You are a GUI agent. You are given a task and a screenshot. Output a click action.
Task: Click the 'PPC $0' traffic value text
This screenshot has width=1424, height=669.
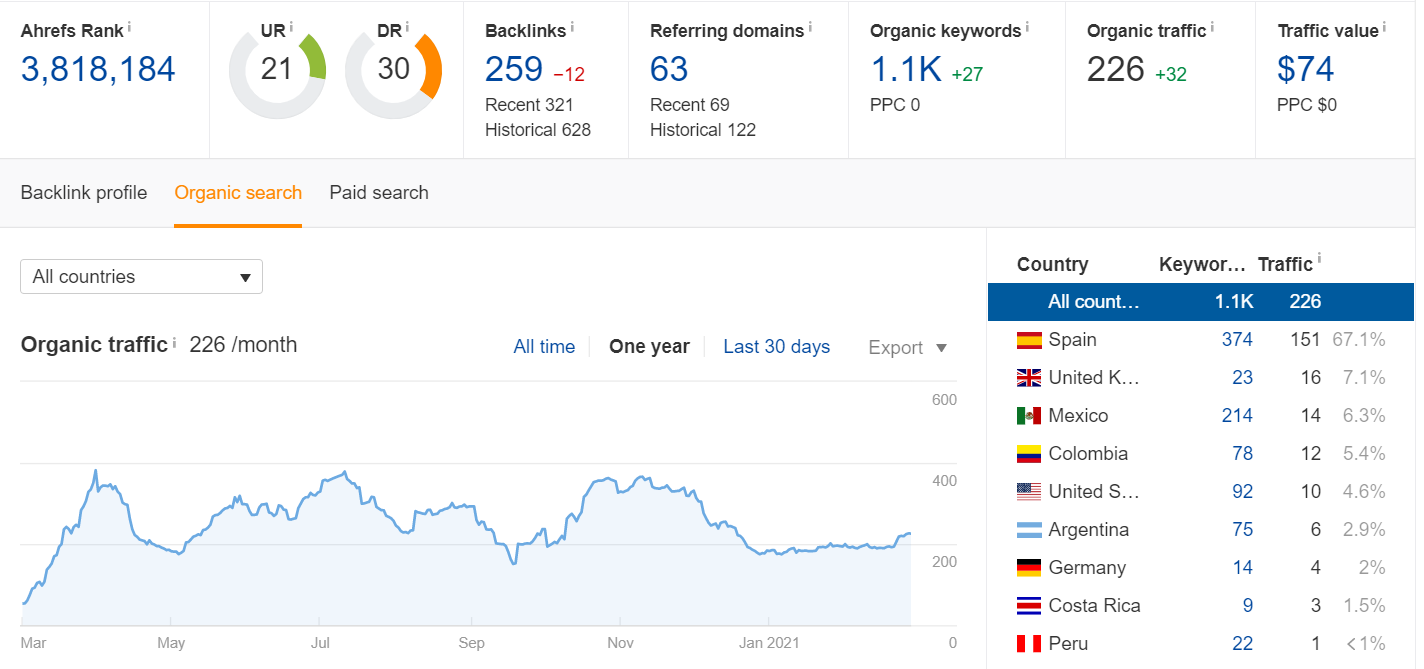click(1307, 105)
